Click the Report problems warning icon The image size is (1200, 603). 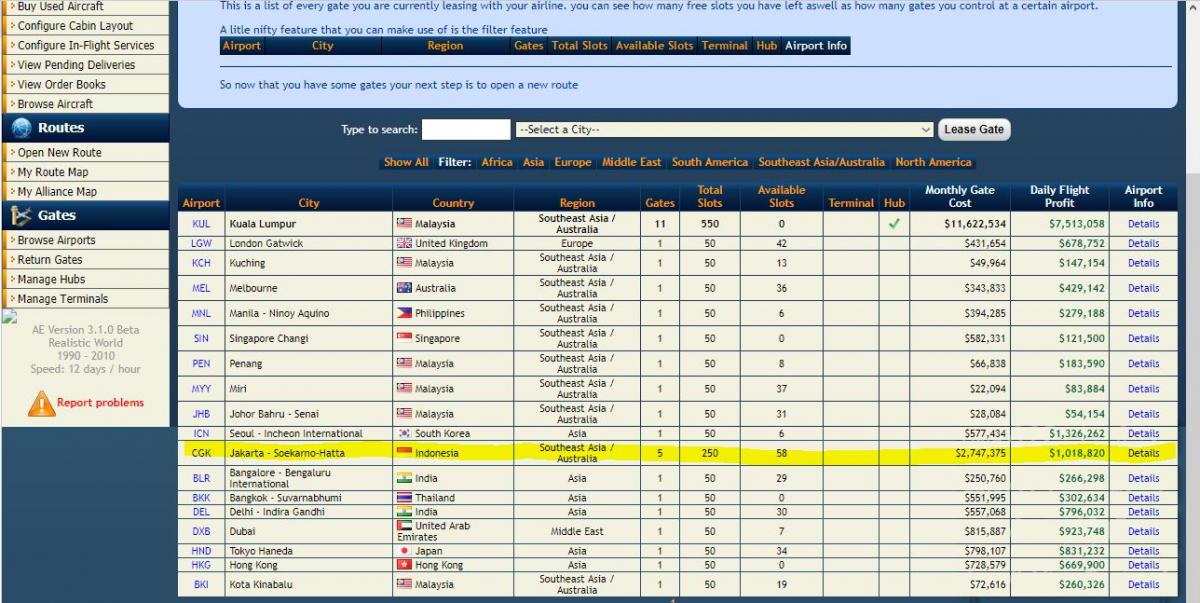pos(42,403)
